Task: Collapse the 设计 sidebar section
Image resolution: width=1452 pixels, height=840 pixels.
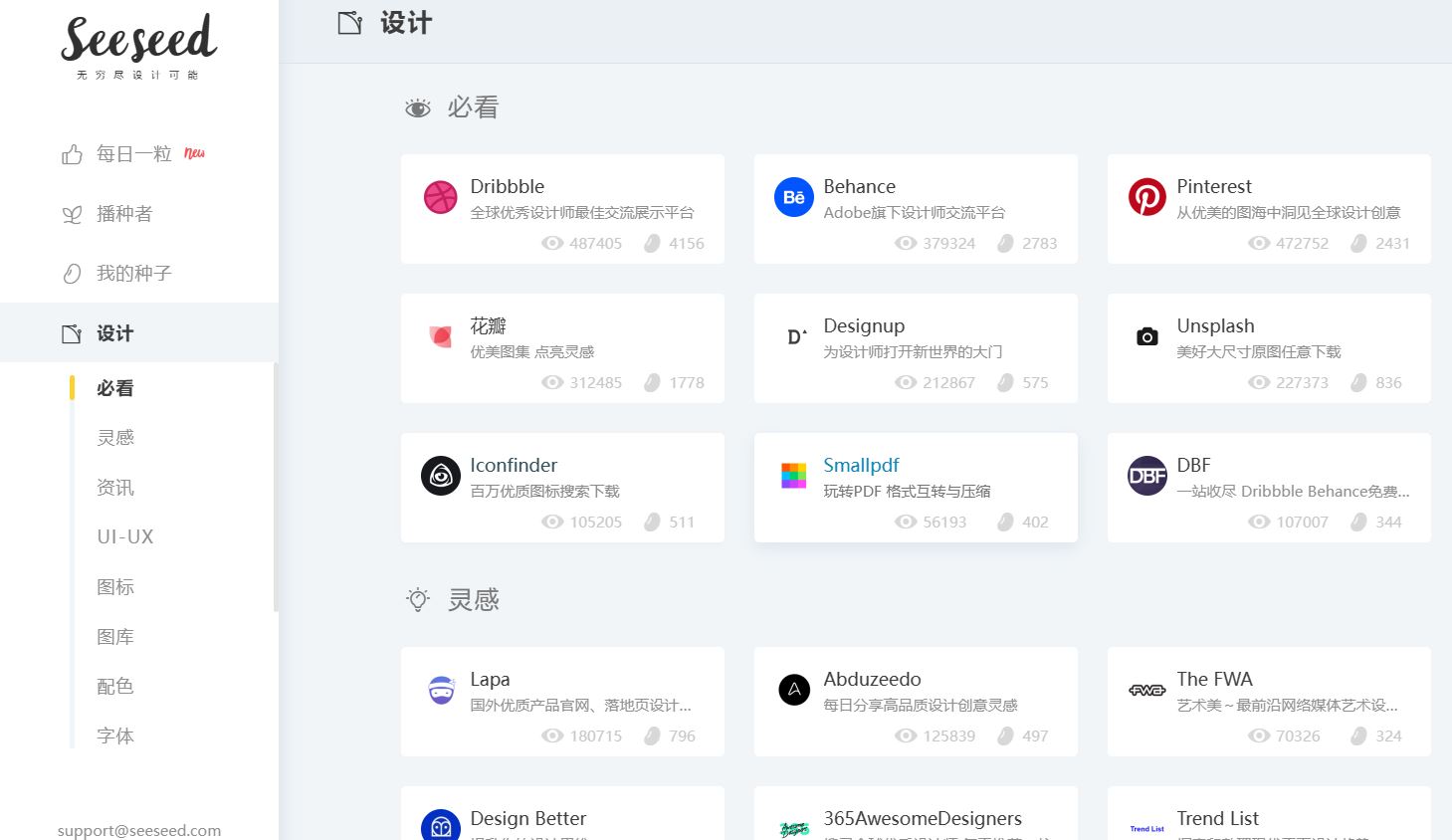Action: tap(114, 333)
